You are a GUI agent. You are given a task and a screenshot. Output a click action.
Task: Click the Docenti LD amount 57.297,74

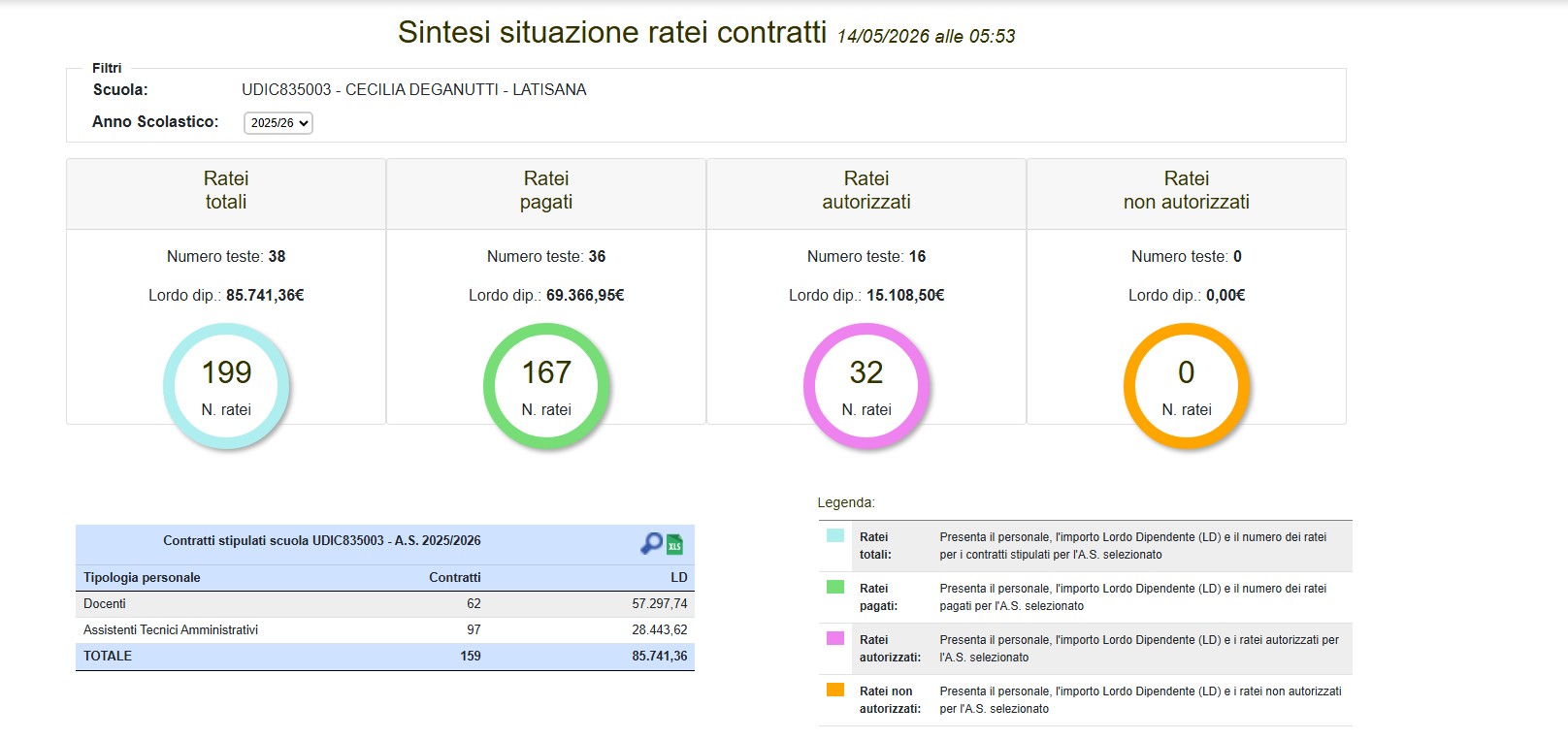(x=660, y=603)
